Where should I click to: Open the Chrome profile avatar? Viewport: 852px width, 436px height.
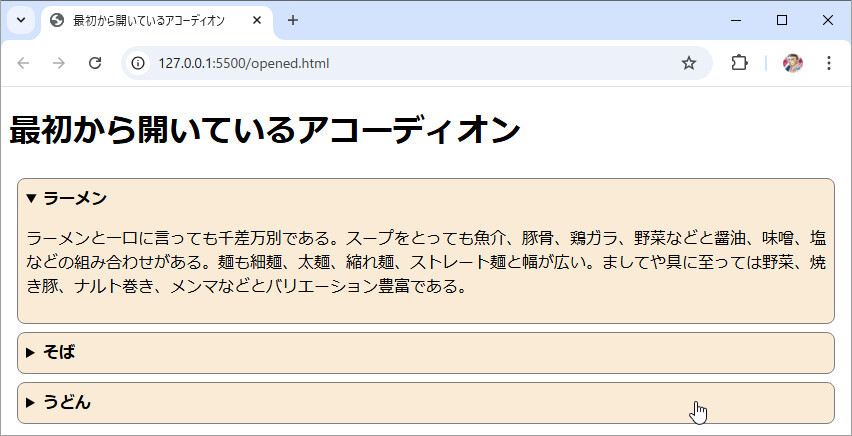click(x=792, y=63)
